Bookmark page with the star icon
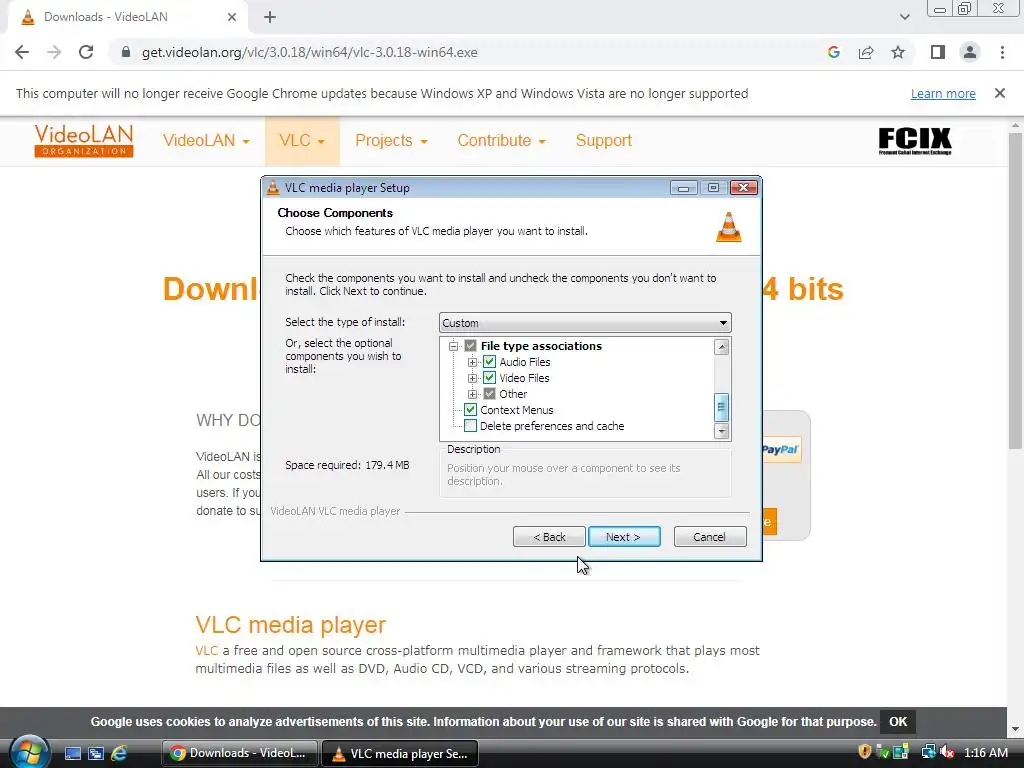1024x768 pixels. [898, 52]
